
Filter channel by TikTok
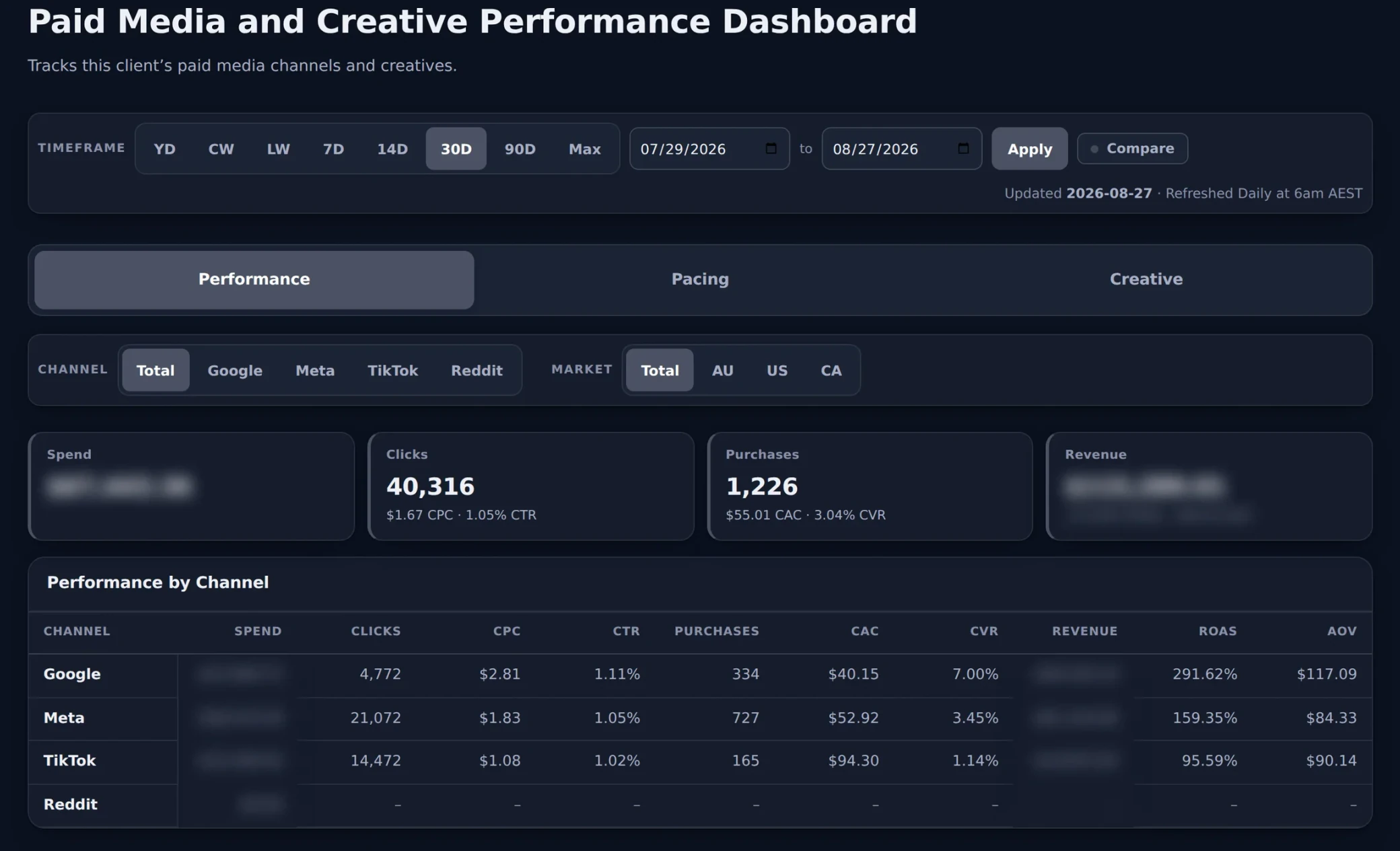click(392, 370)
